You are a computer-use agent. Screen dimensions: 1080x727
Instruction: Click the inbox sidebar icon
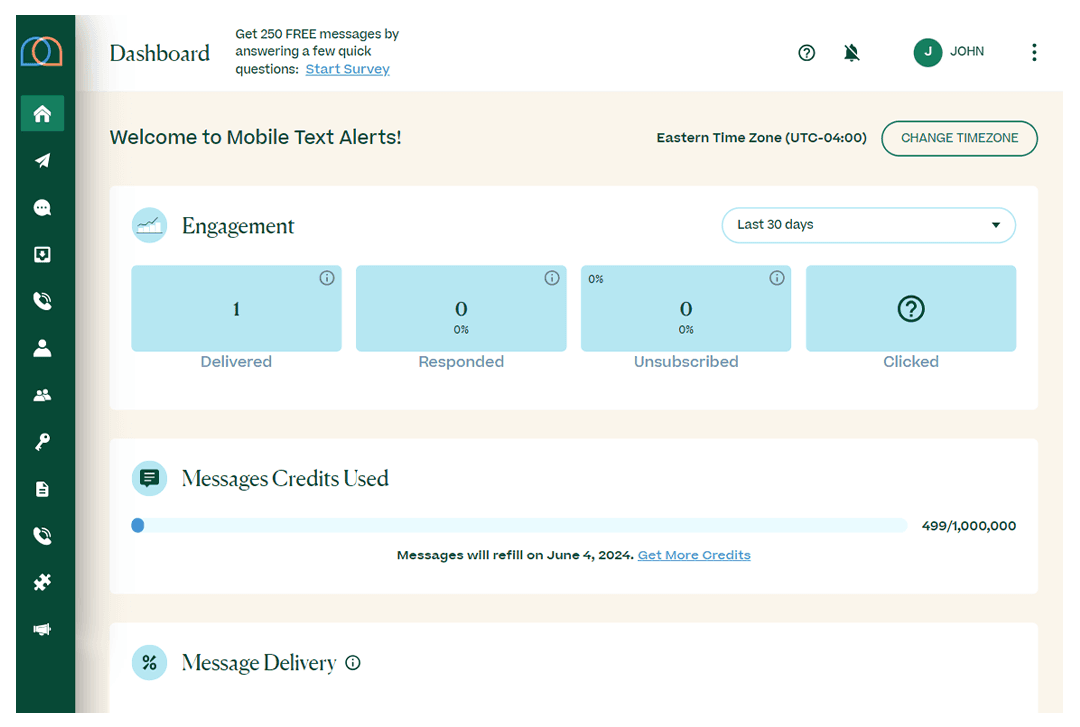42,254
